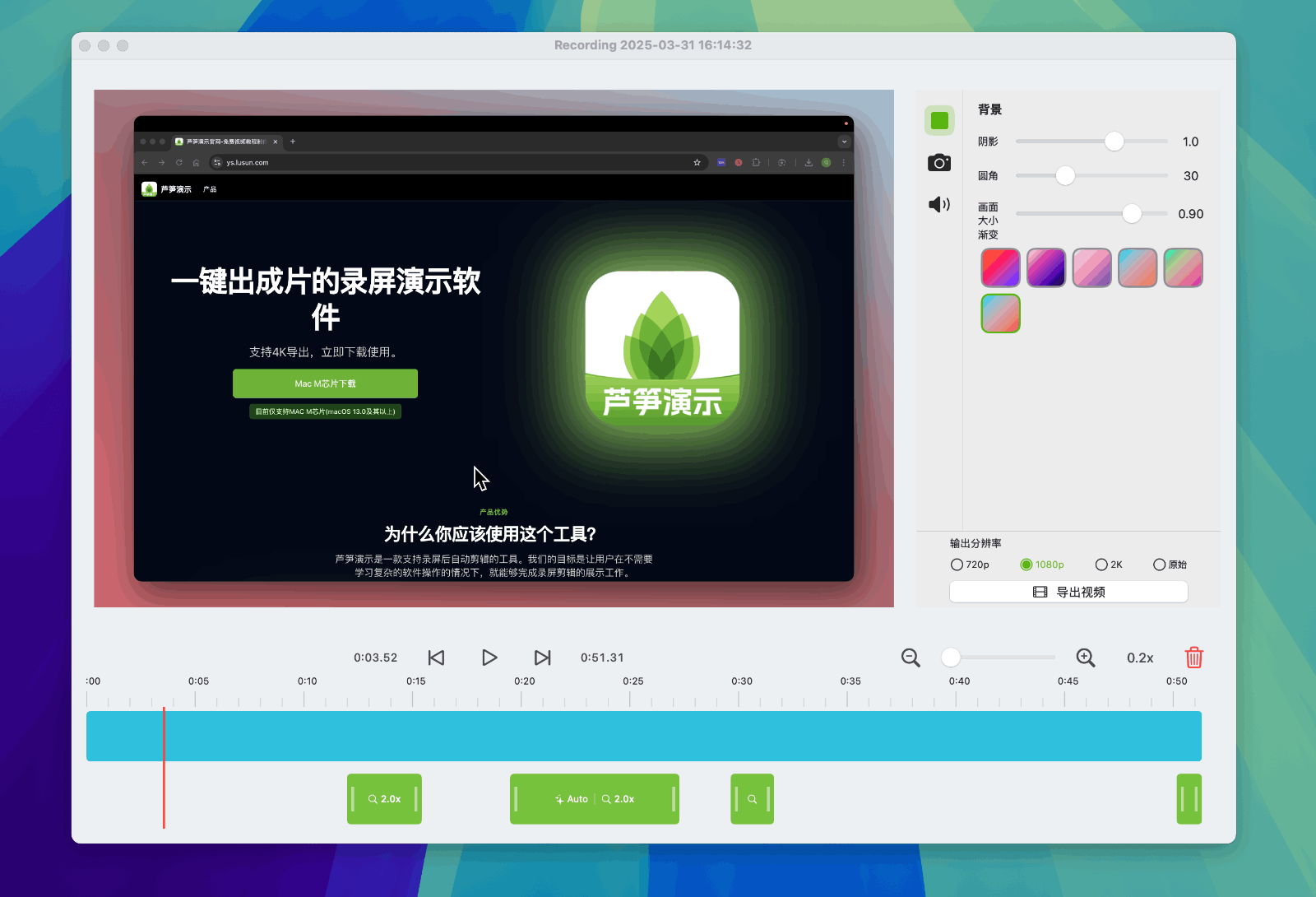Click the 输出分辨率 label
The image size is (1316, 897).
pos(975,543)
